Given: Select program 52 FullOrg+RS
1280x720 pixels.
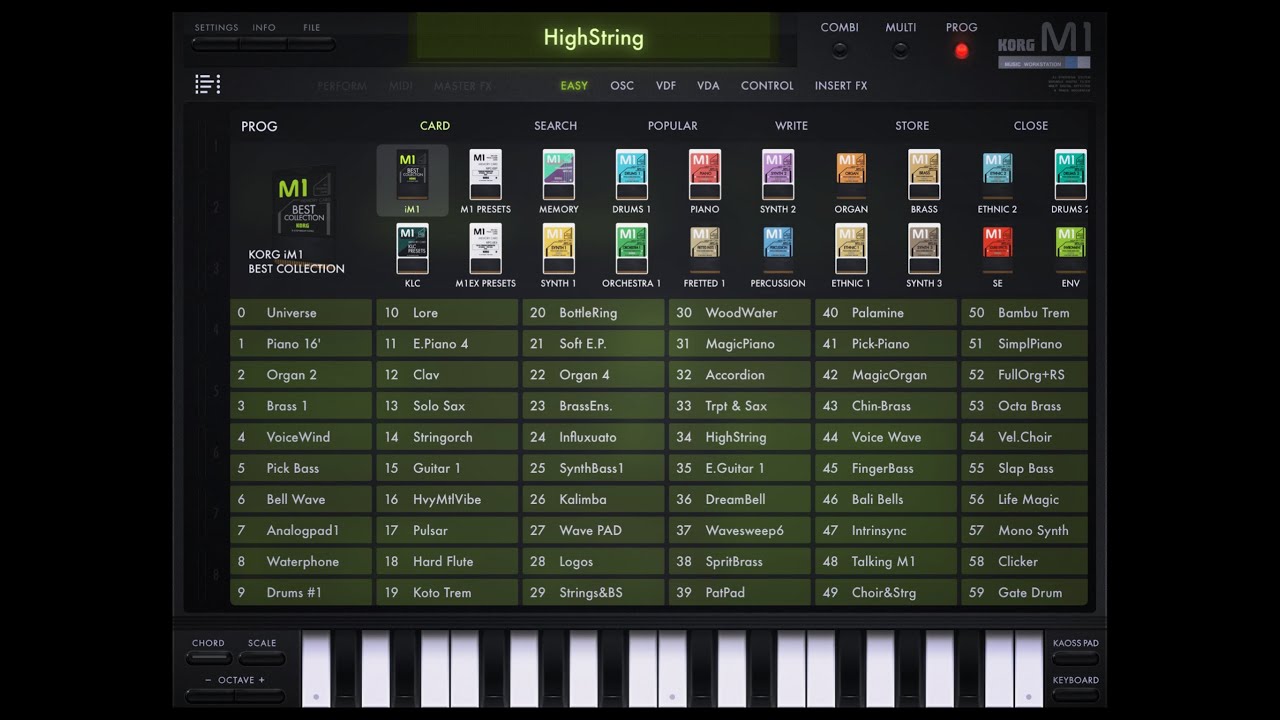Looking at the screenshot, I should (x=1025, y=375).
